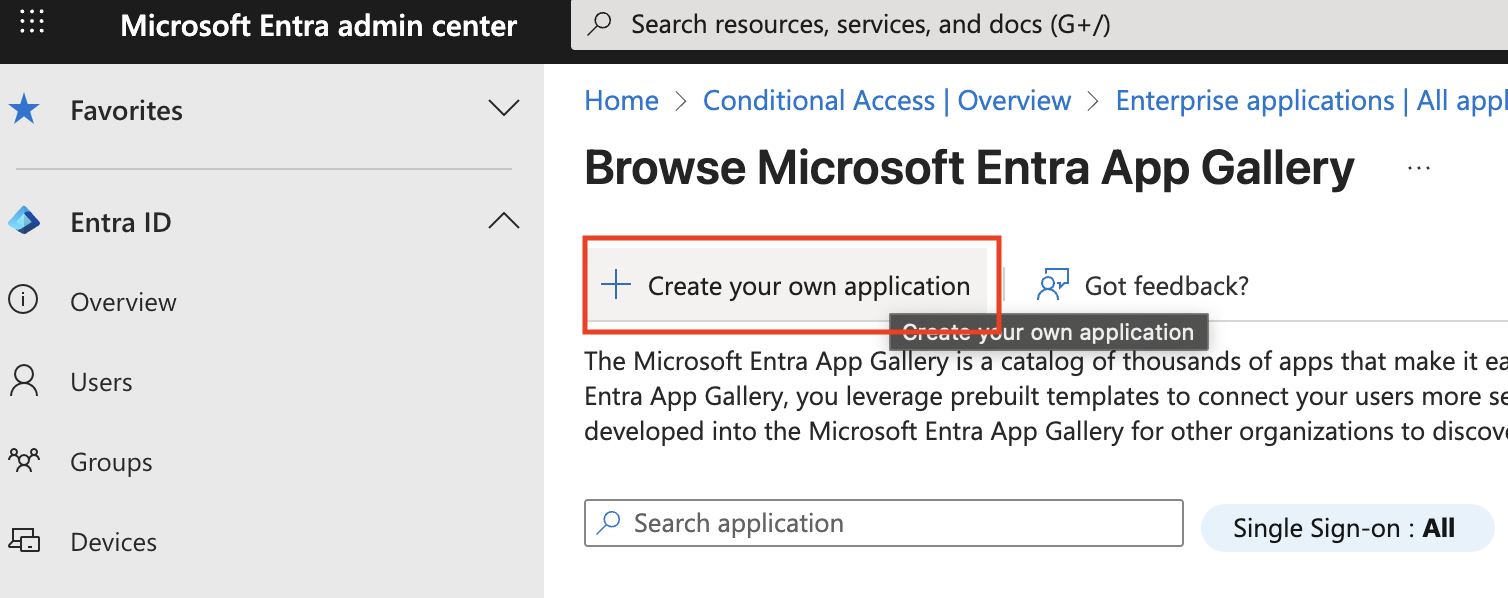This screenshot has height=598, width=1508.
Task: Click the Overview info icon
Action: 23,300
